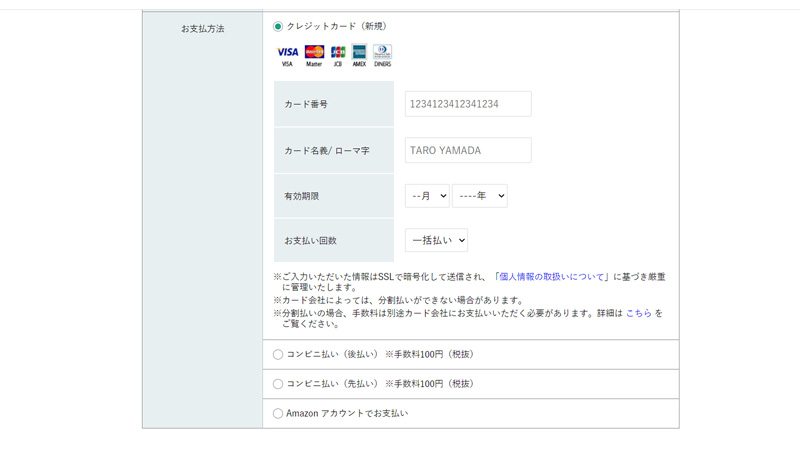Open the こちら installment fee details link
Image resolution: width=800 pixels, height=450 pixels.
pyautogui.click(x=639, y=313)
